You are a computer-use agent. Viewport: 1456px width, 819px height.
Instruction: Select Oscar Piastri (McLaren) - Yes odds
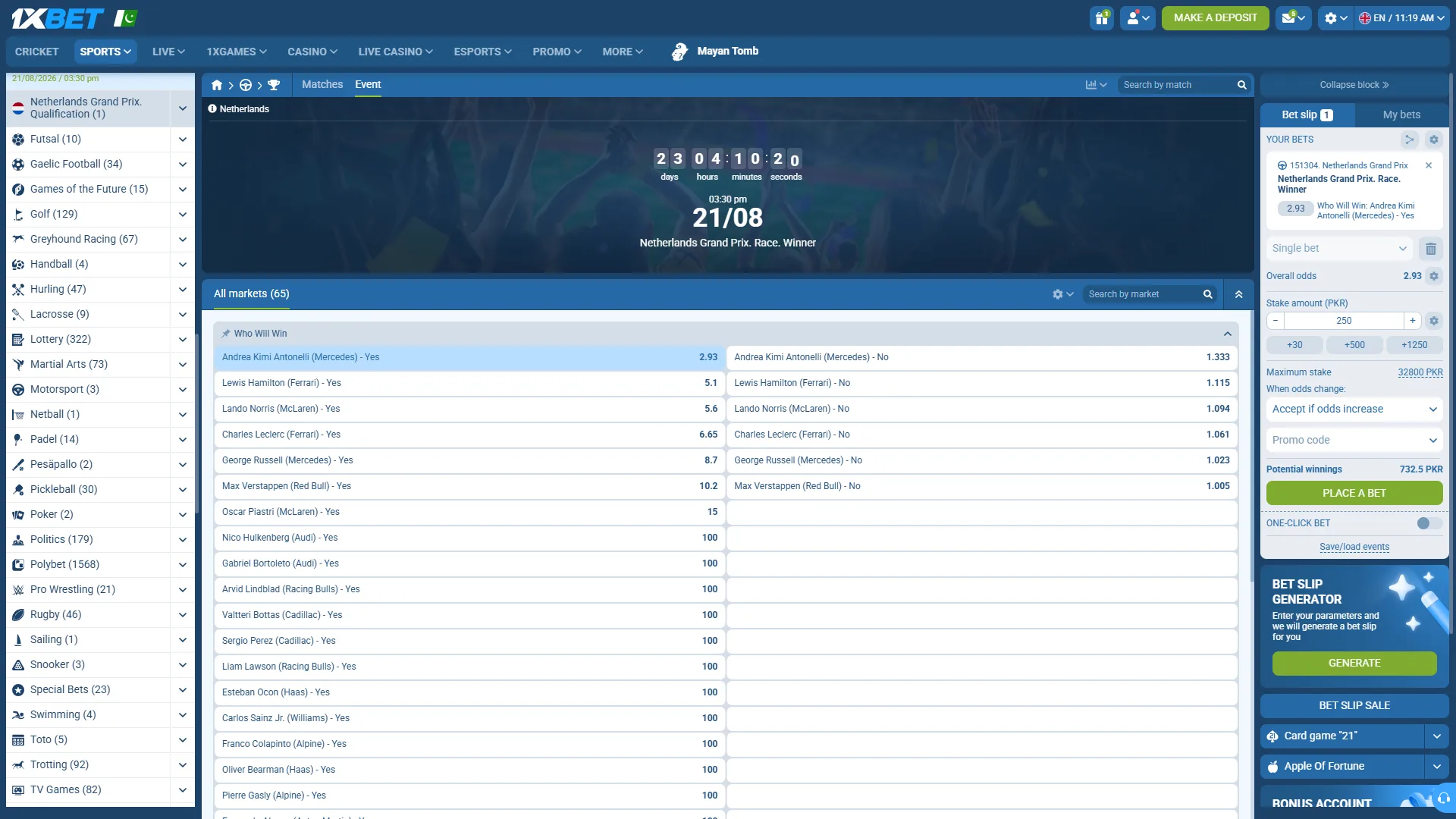(x=469, y=513)
